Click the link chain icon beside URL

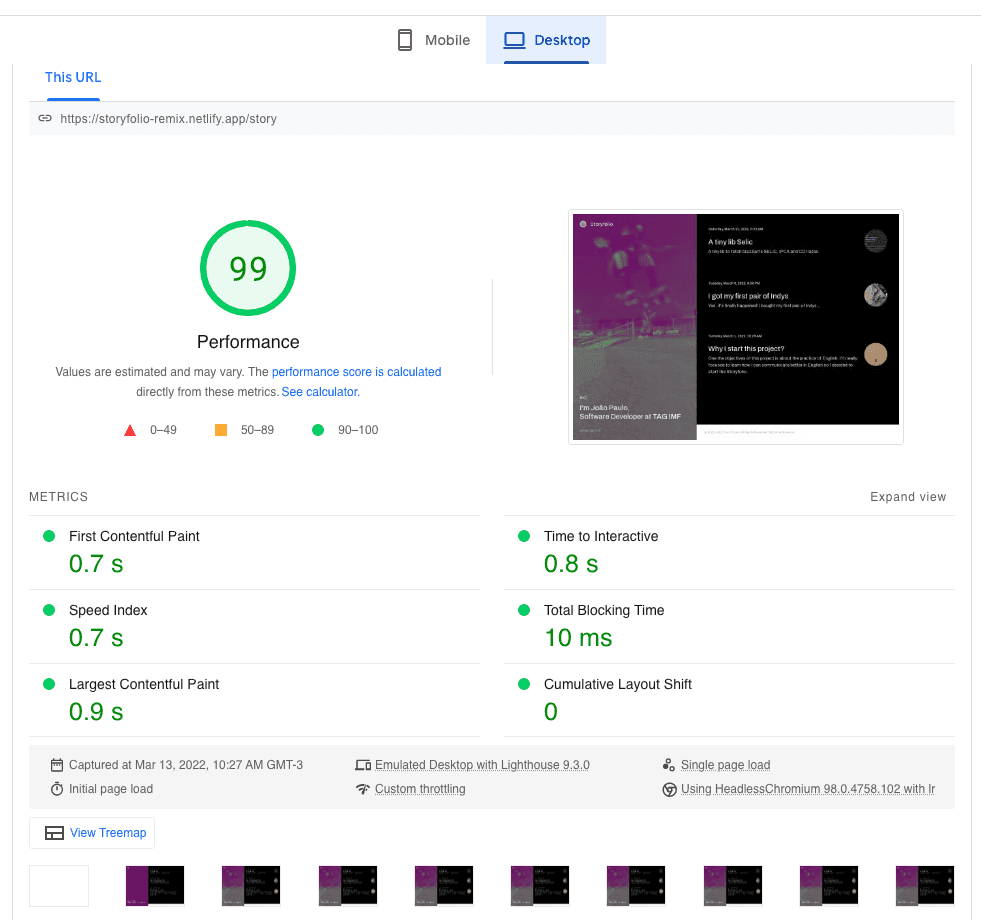45,118
